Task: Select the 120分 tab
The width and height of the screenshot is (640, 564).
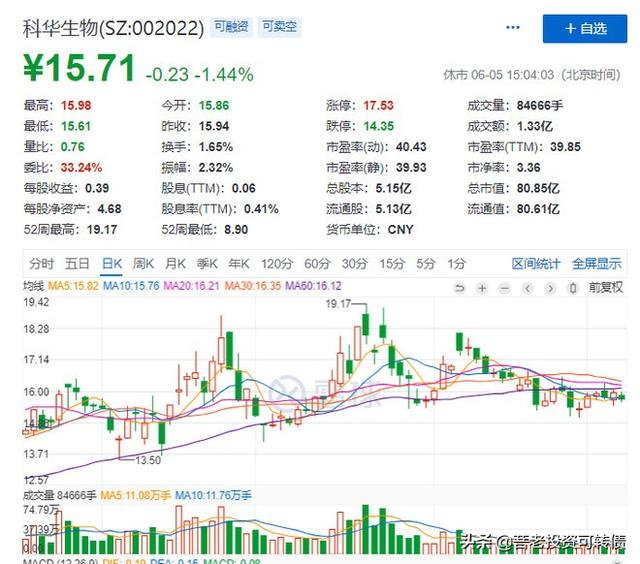Action: coord(277,264)
